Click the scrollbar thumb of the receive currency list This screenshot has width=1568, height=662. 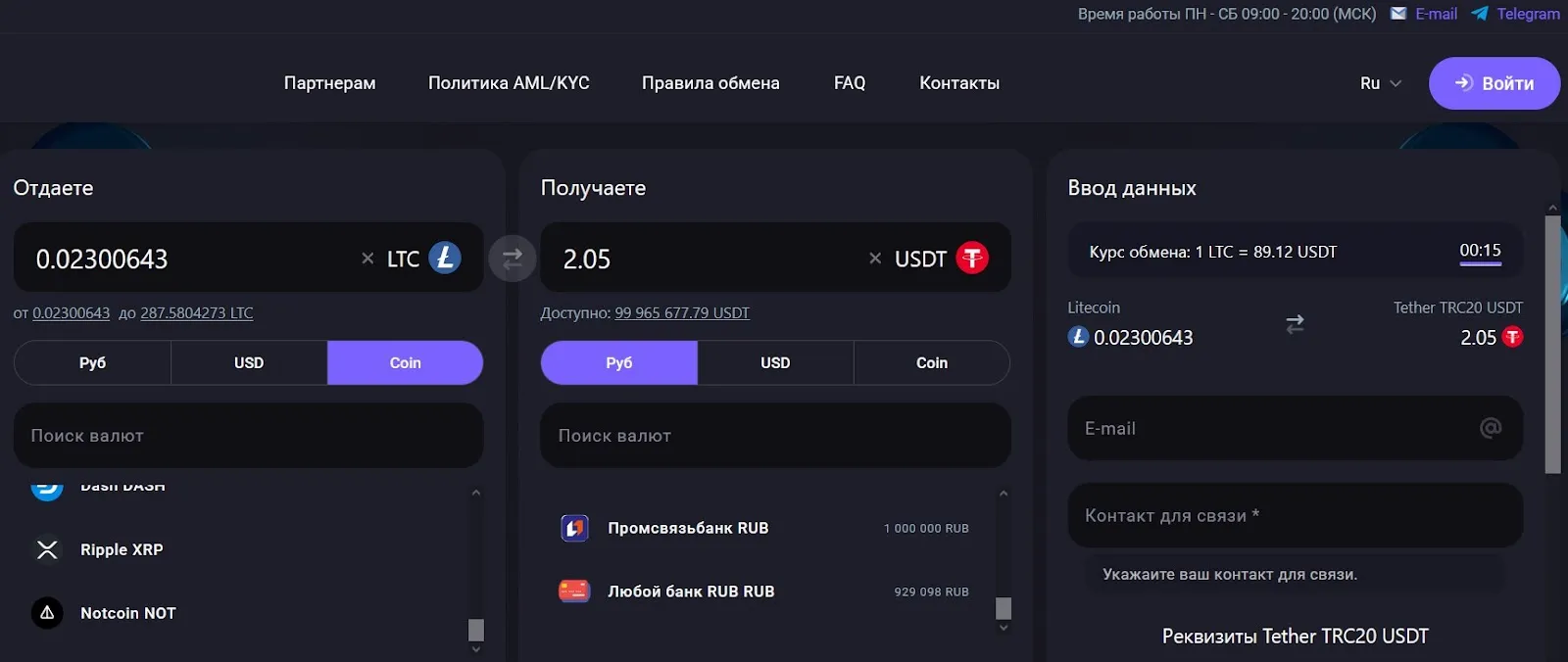(1004, 608)
